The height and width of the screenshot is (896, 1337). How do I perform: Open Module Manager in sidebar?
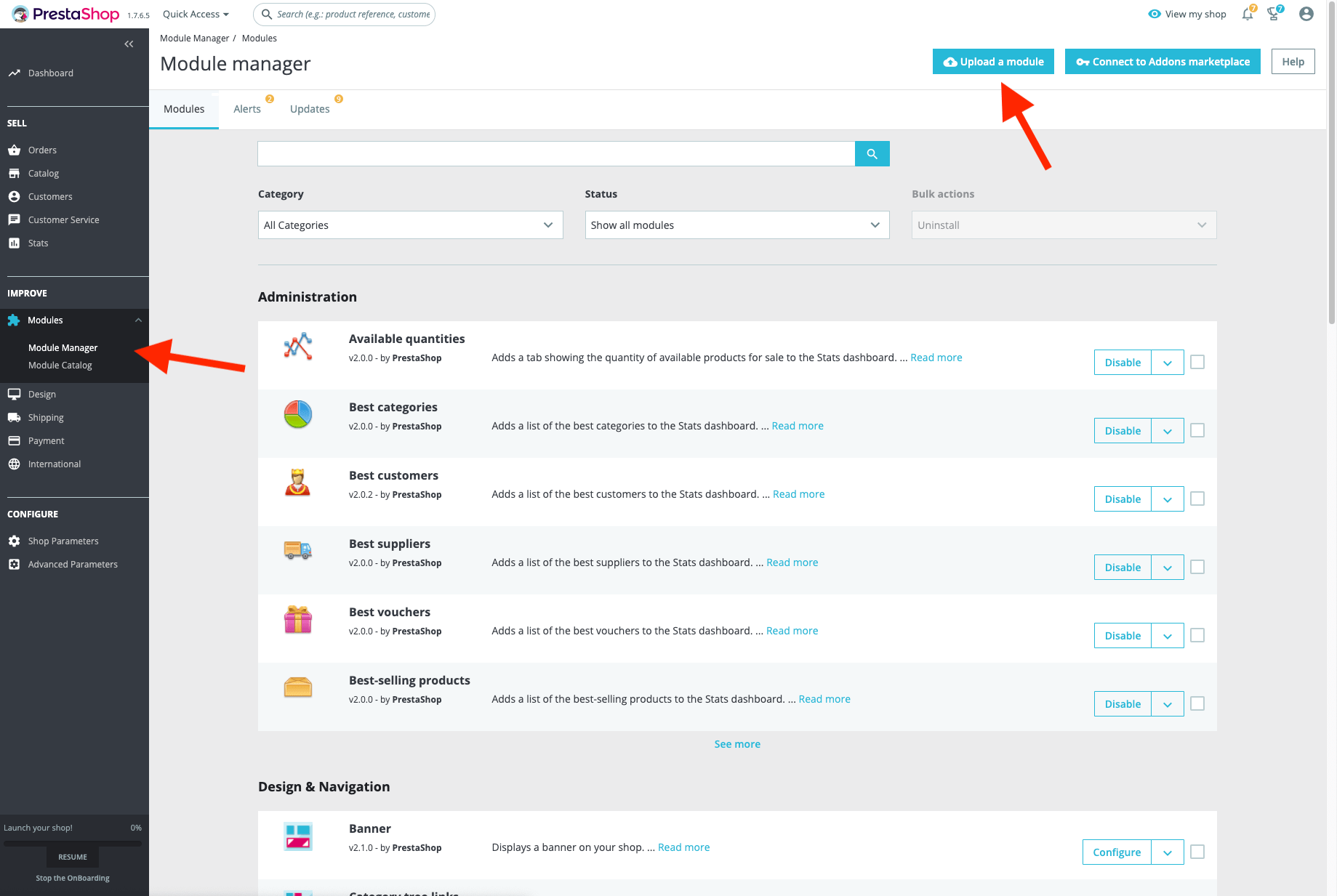[63, 348]
